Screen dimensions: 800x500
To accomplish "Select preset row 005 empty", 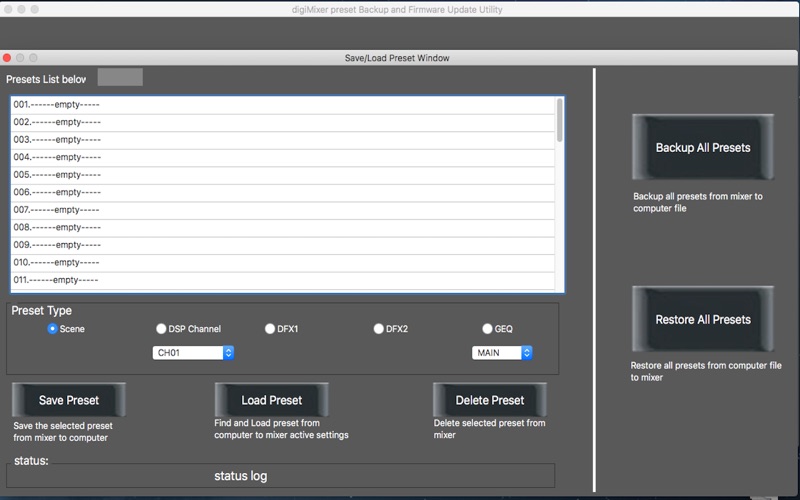I will coord(283,175).
